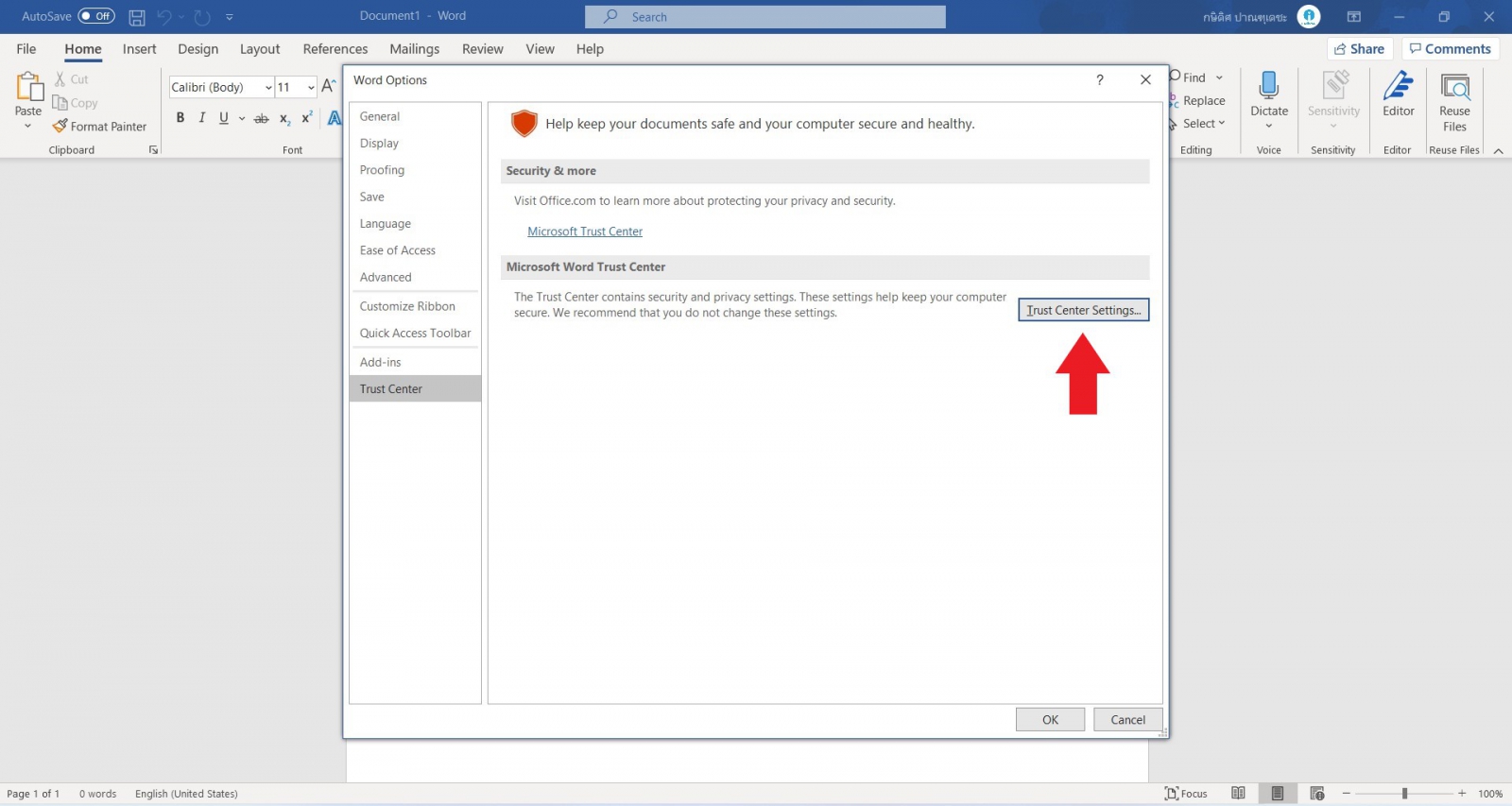This screenshot has width=1512, height=806.
Task: Click Trust Center Settings button
Action: click(1084, 310)
